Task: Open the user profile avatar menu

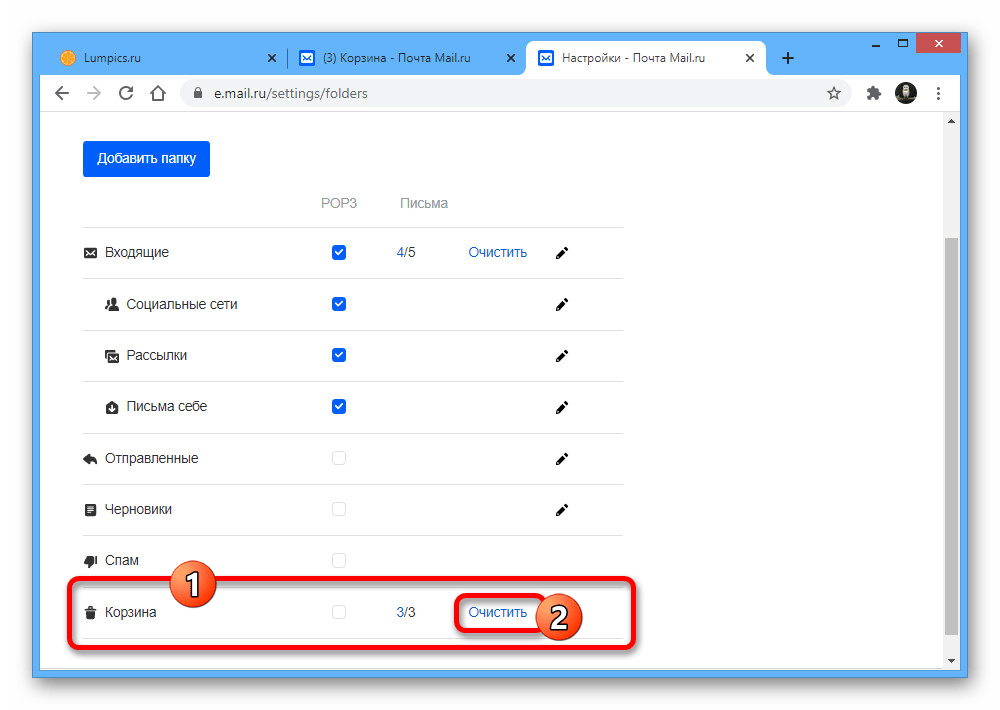Action: (x=906, y=93)
